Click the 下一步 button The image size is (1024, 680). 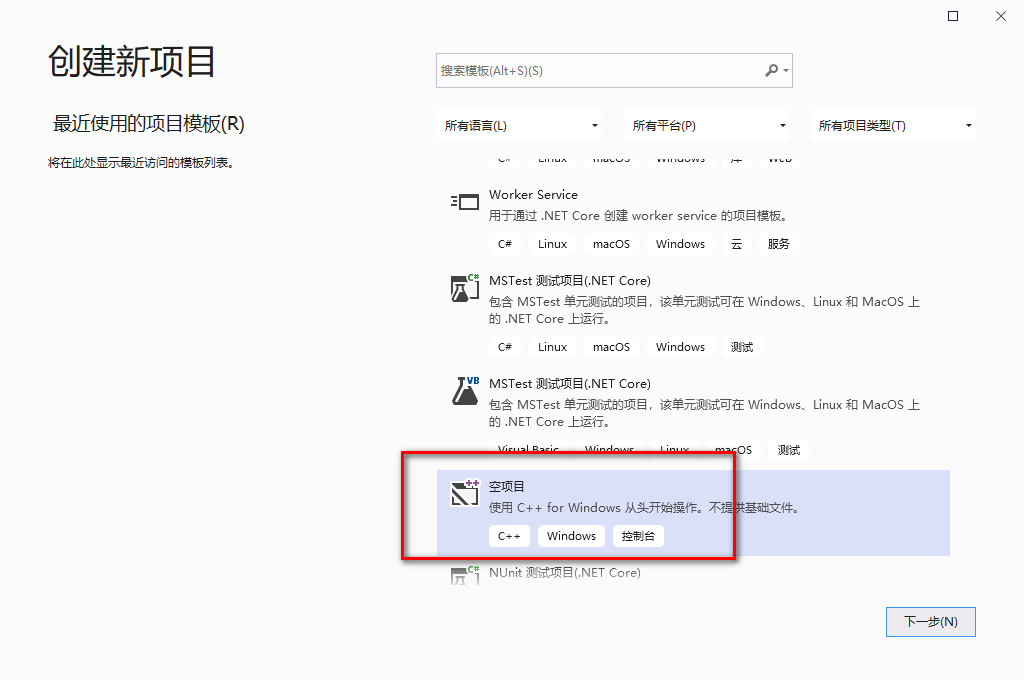(x=930, y=621)
